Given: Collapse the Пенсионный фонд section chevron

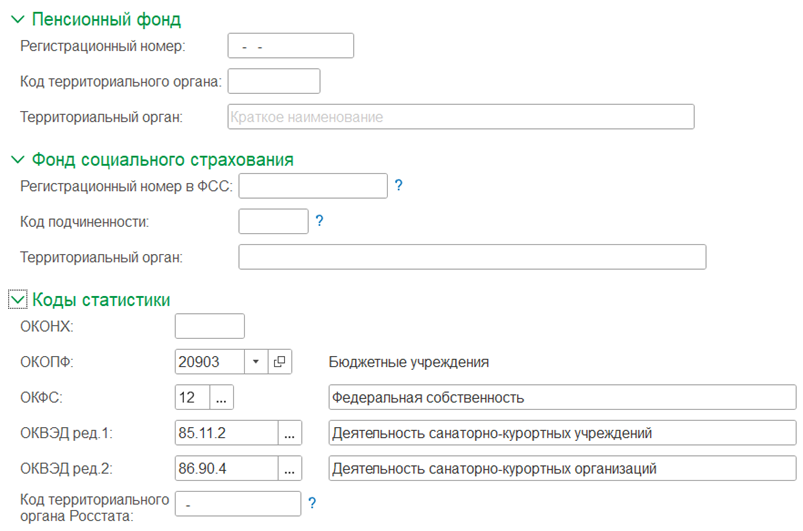Looking at the screenshot, I should [x=18, y=20].
